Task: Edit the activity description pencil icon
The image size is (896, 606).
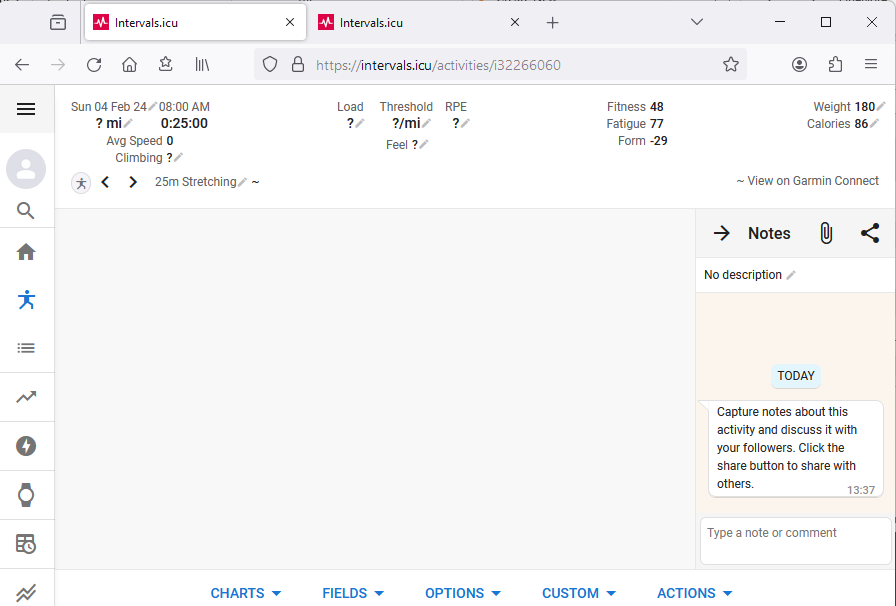Action: [x=791, y=275]
